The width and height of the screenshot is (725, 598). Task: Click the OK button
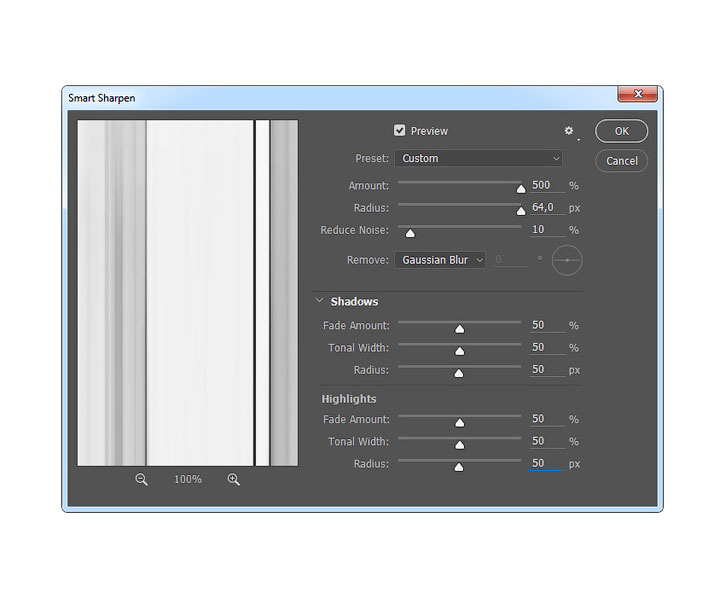[621, 131]
